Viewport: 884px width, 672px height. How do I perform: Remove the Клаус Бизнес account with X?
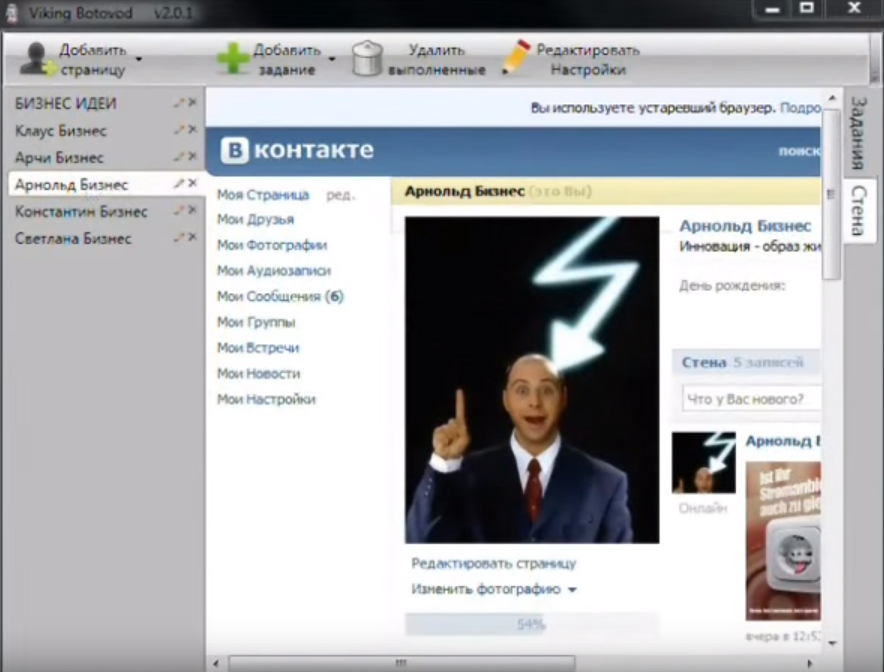[x=192, y=130]
